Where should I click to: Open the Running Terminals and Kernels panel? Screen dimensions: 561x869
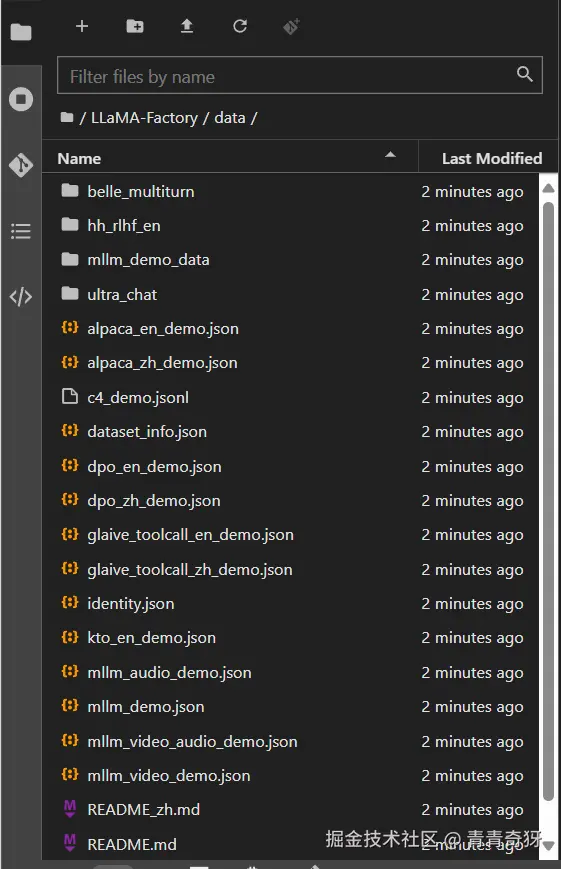click(x=21, y=99)
